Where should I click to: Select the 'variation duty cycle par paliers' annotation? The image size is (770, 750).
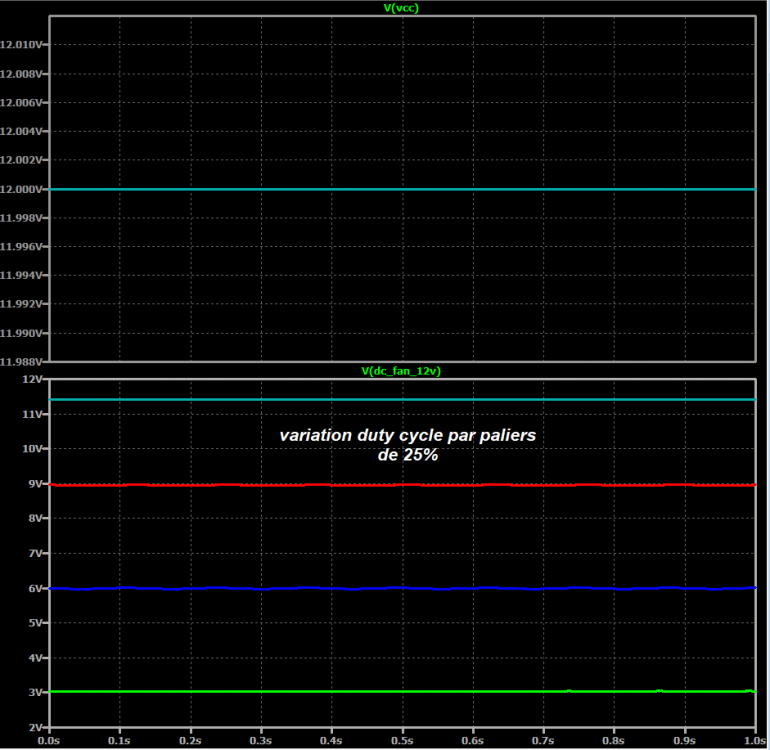tap(408, 435)
